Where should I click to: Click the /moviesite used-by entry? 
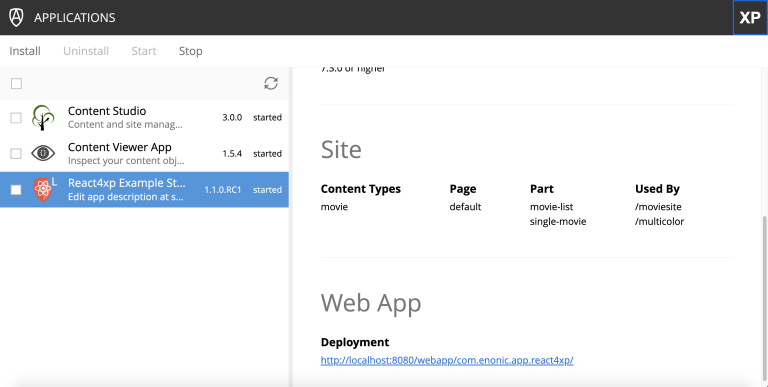[658, 207]
